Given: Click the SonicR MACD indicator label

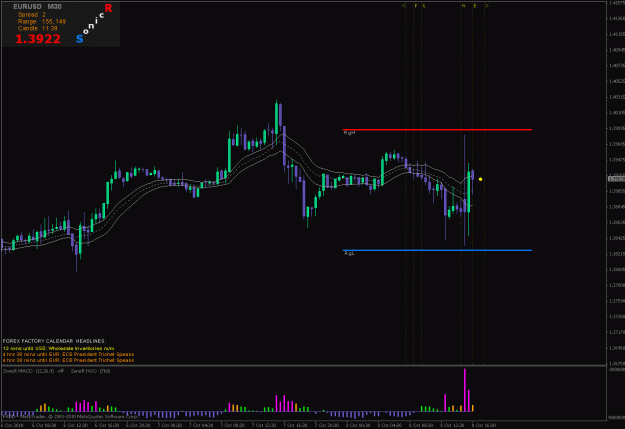Looking at the screenshot, I should pyautogui.click(x=33, y=371).
